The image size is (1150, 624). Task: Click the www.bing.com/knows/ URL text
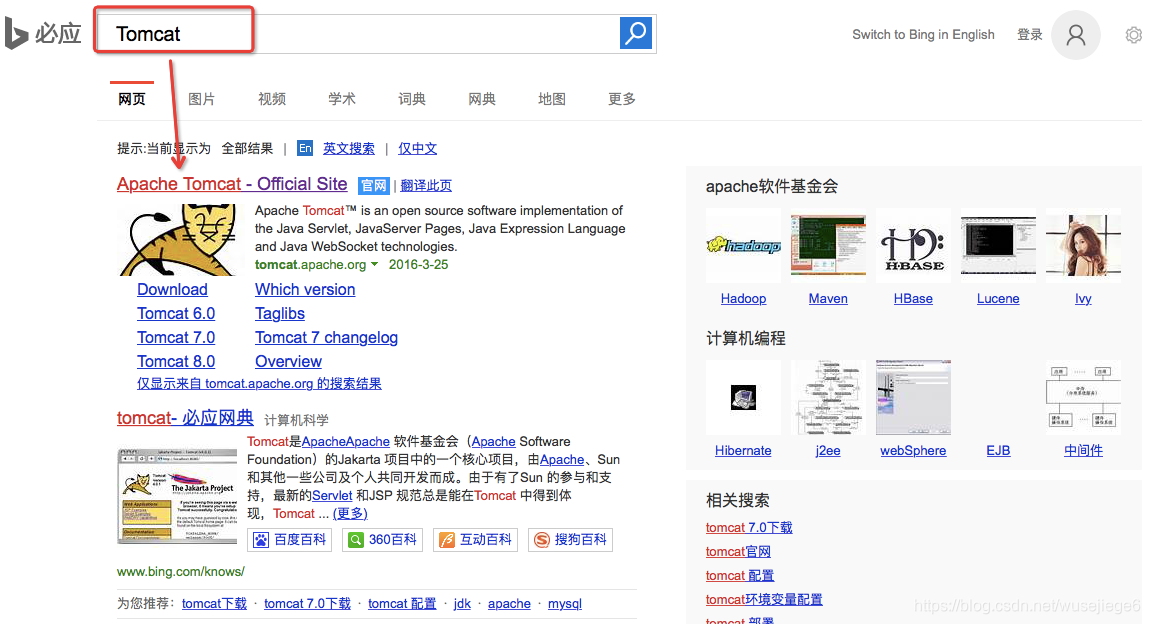click(x=181, y=571)
